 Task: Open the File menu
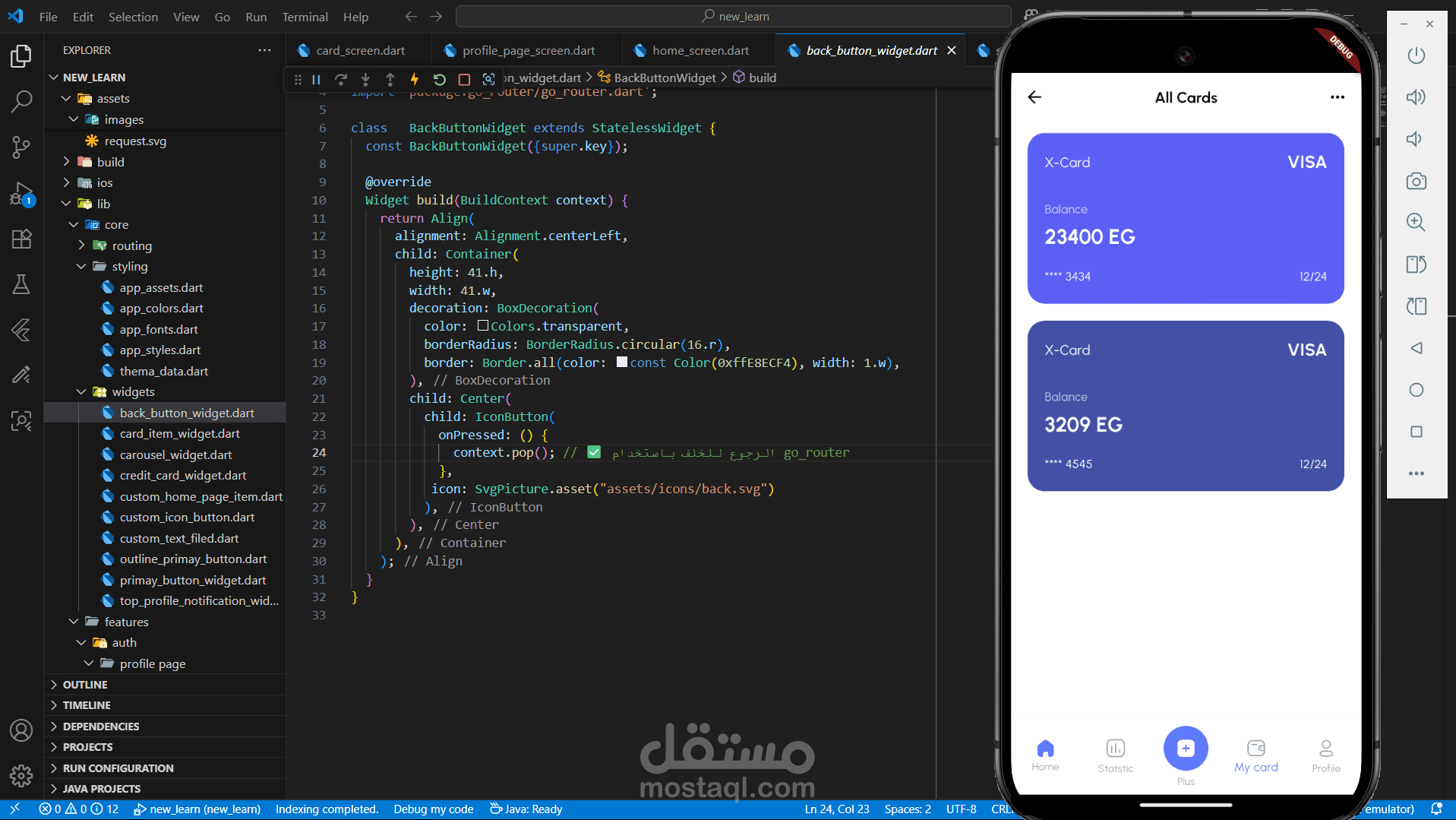48,17
